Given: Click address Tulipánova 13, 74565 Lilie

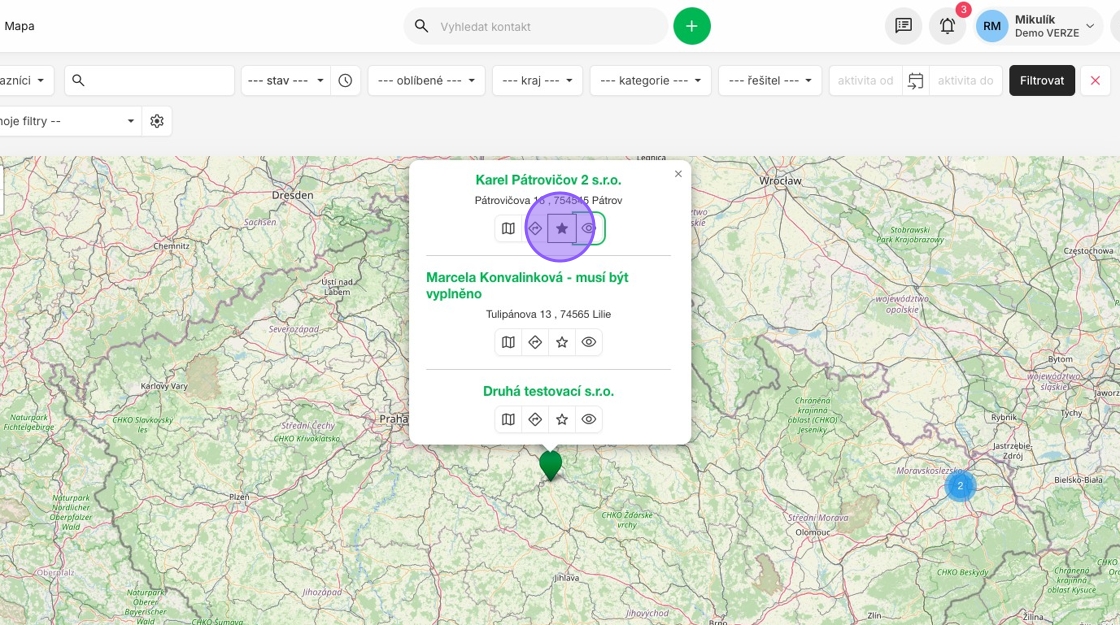Looking at the screenshot, I should pos(549,314).
